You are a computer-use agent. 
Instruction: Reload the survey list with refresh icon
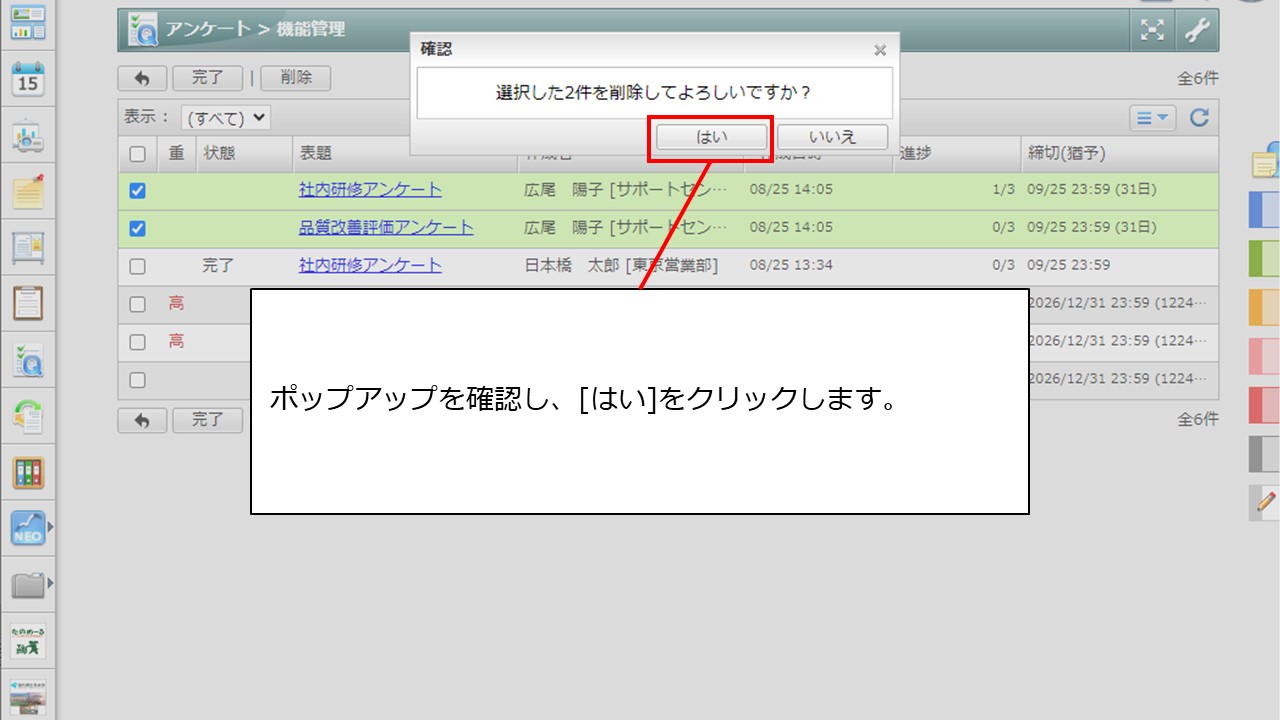pyautogui.click(x=1199, y=118)
